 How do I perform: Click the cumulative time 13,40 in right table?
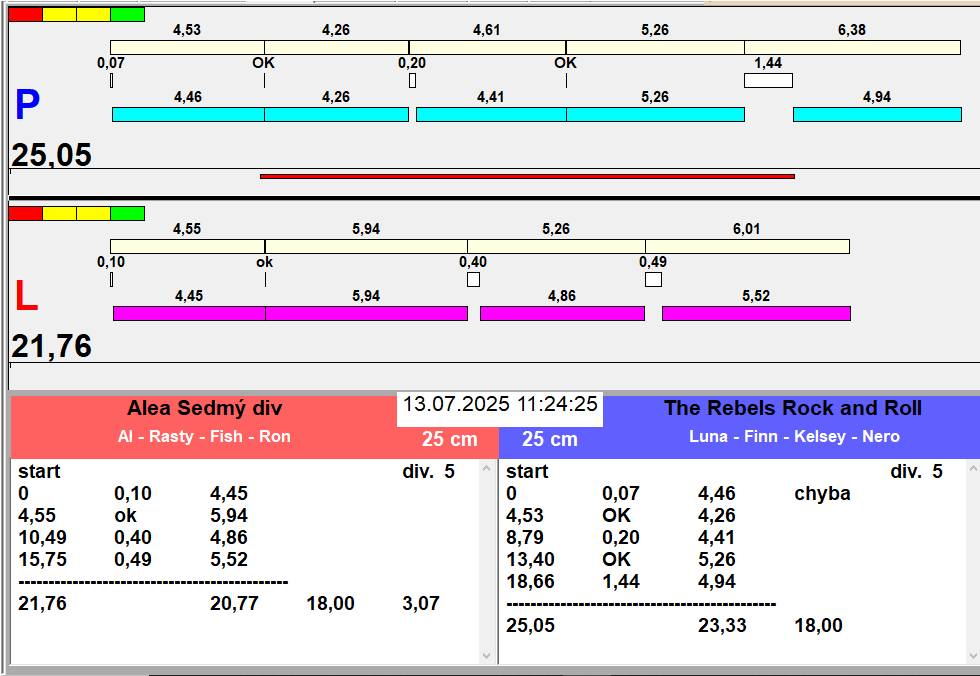pyautogui.click(x=531, y=559)
